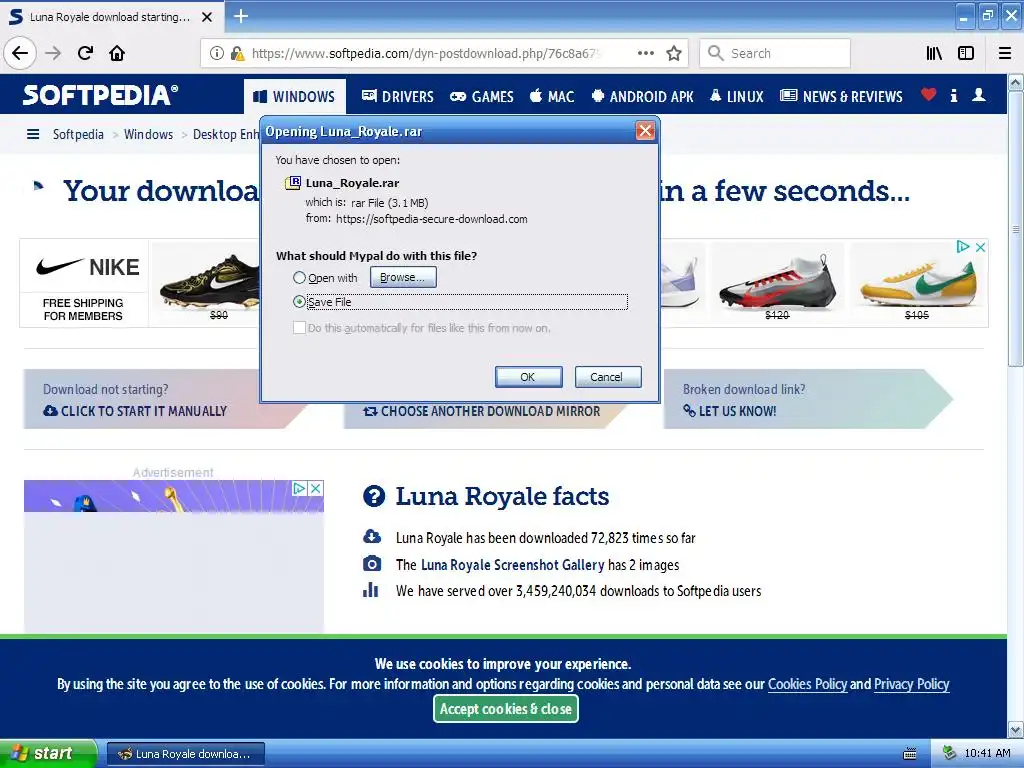This screenshot has width=1024, height=768.
Task: Check Do this automatically for files checkbox
Action: (299, 328)
